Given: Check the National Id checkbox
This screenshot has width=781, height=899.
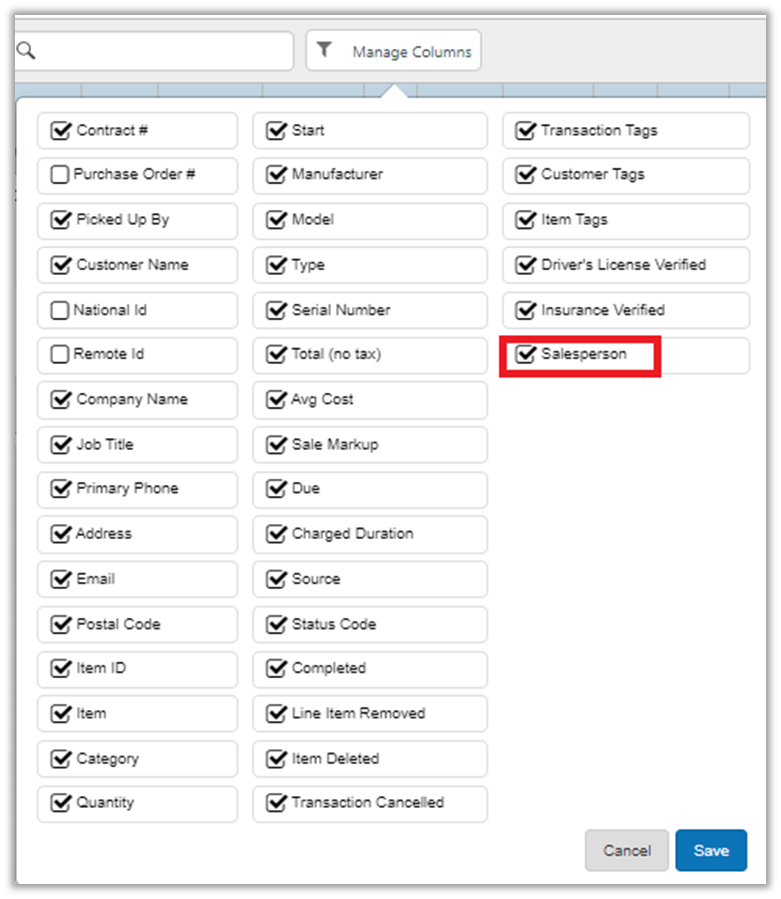Looking at the screenshot, I should [x=60, y=310].
